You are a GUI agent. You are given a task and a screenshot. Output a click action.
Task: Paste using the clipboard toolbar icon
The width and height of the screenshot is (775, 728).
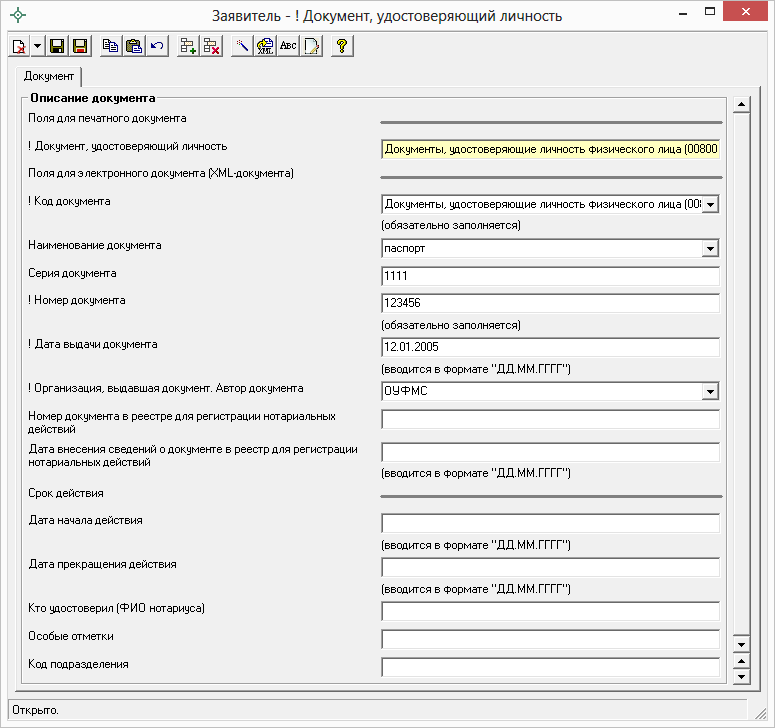tap(134, 46)
